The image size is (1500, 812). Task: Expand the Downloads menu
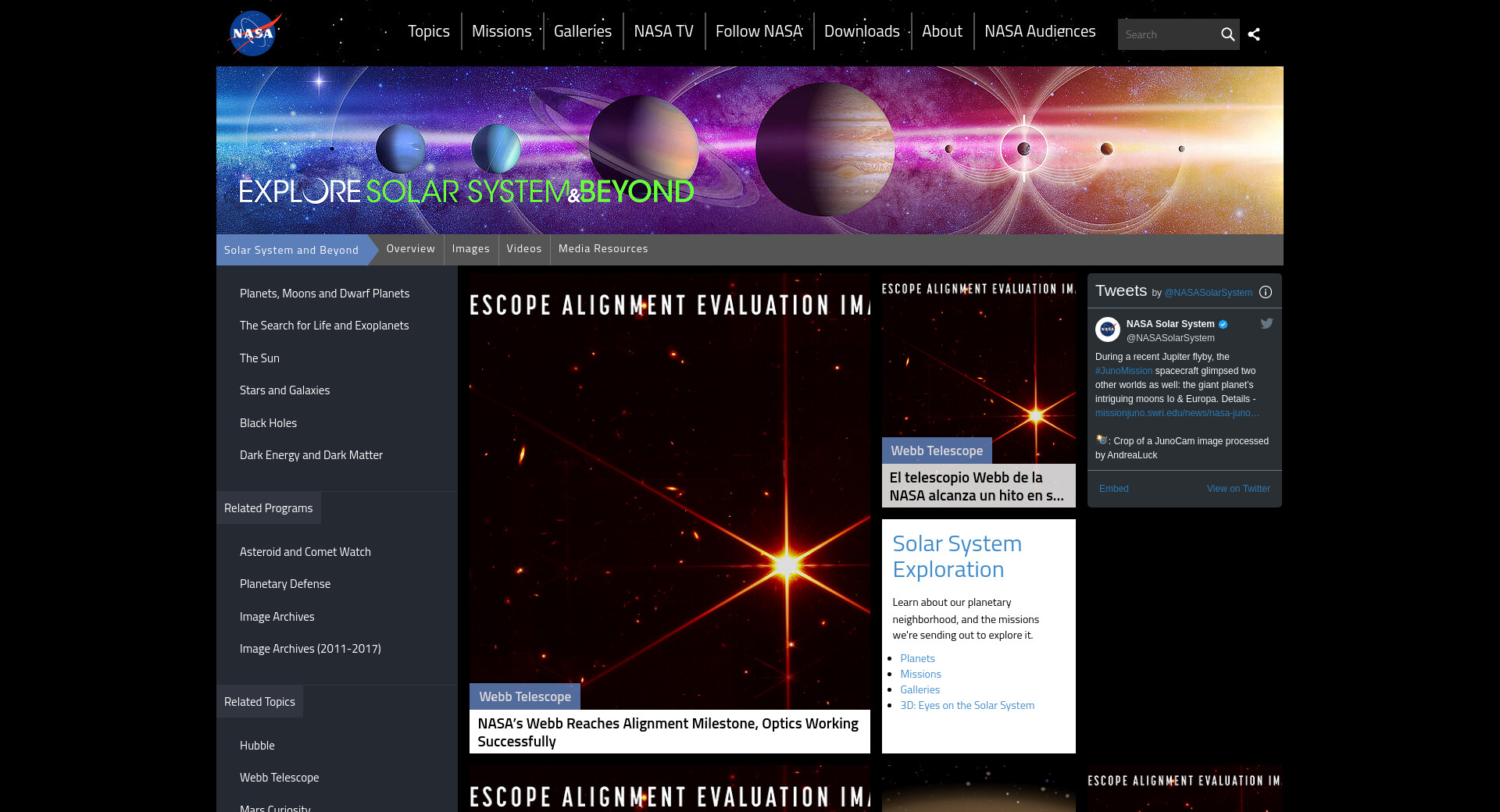pyautogui.click(x=862, y=31)
